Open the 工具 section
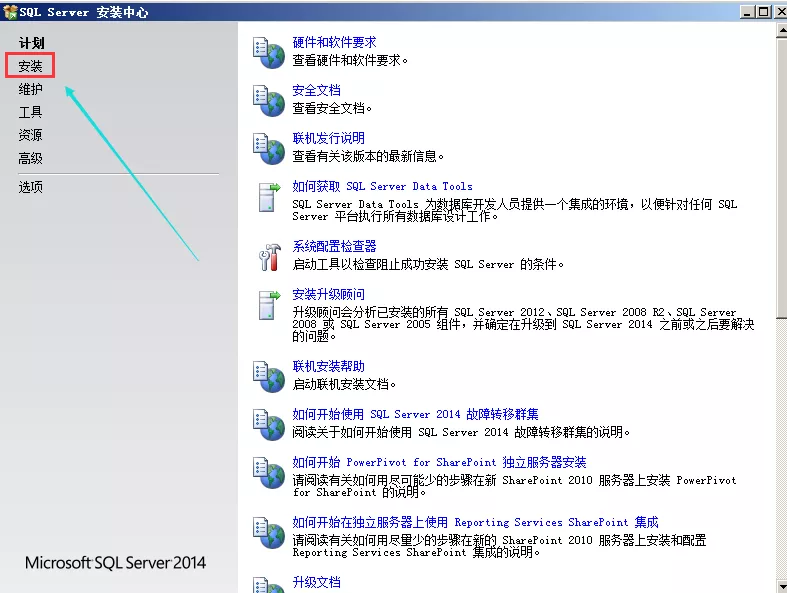Screen dimensions: 787x593 click(30, 112)
